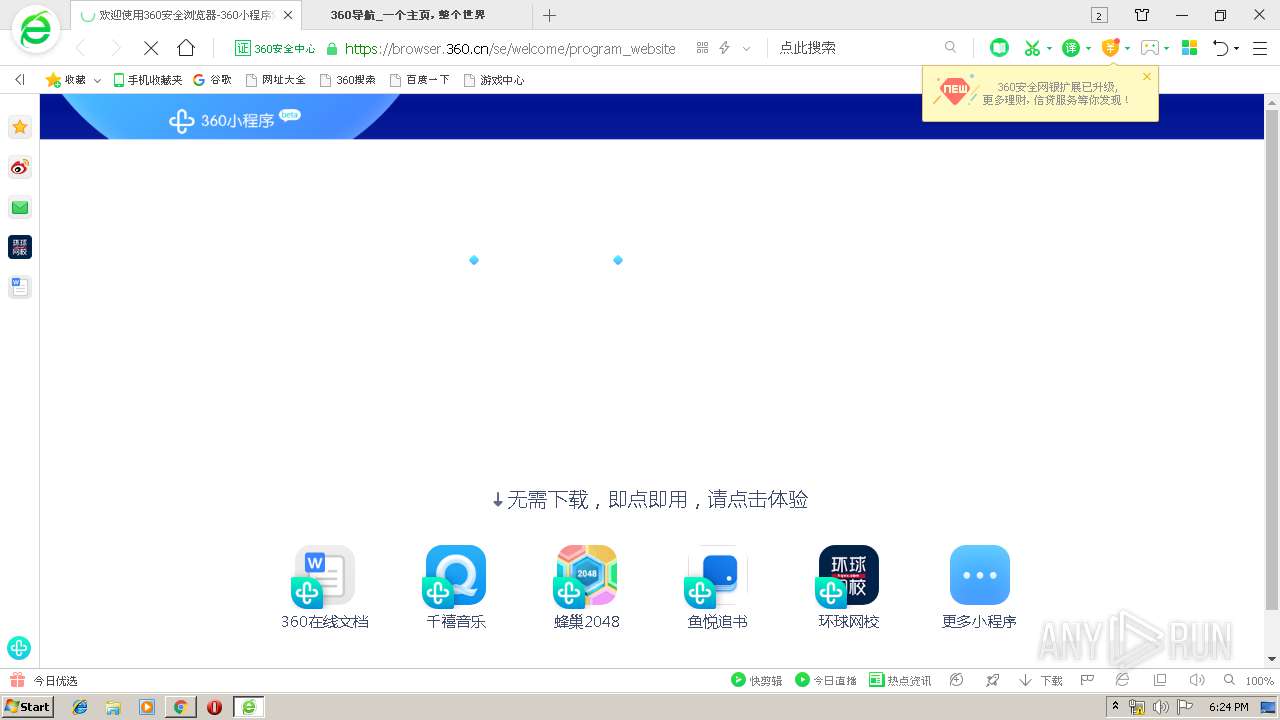The height and width of the screenshot is (720, 1280).
Task: Open the 百度一下 bookmark
Action: click(x=419, y=80)
